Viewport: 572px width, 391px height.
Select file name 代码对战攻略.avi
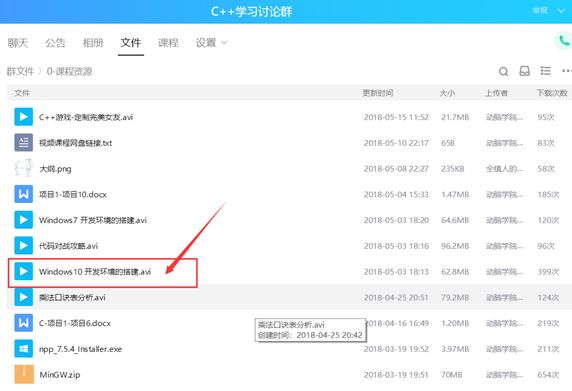click(69, 246)
